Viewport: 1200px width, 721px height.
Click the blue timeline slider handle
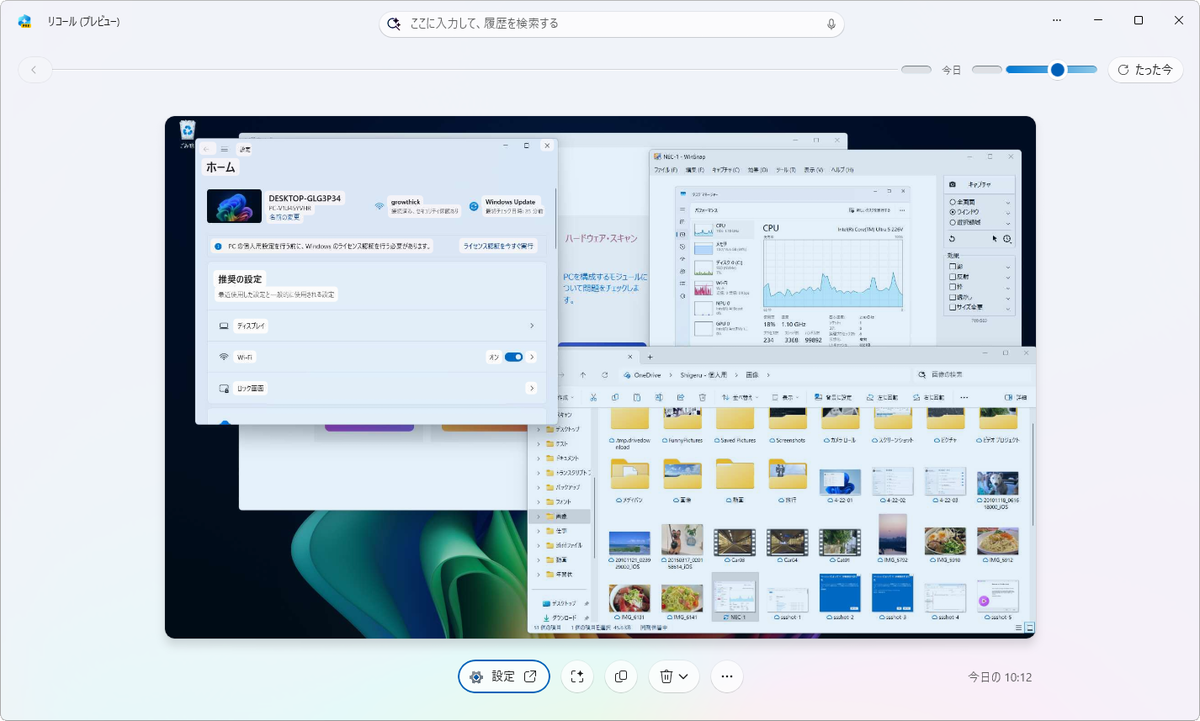[x=1057, y=69]
